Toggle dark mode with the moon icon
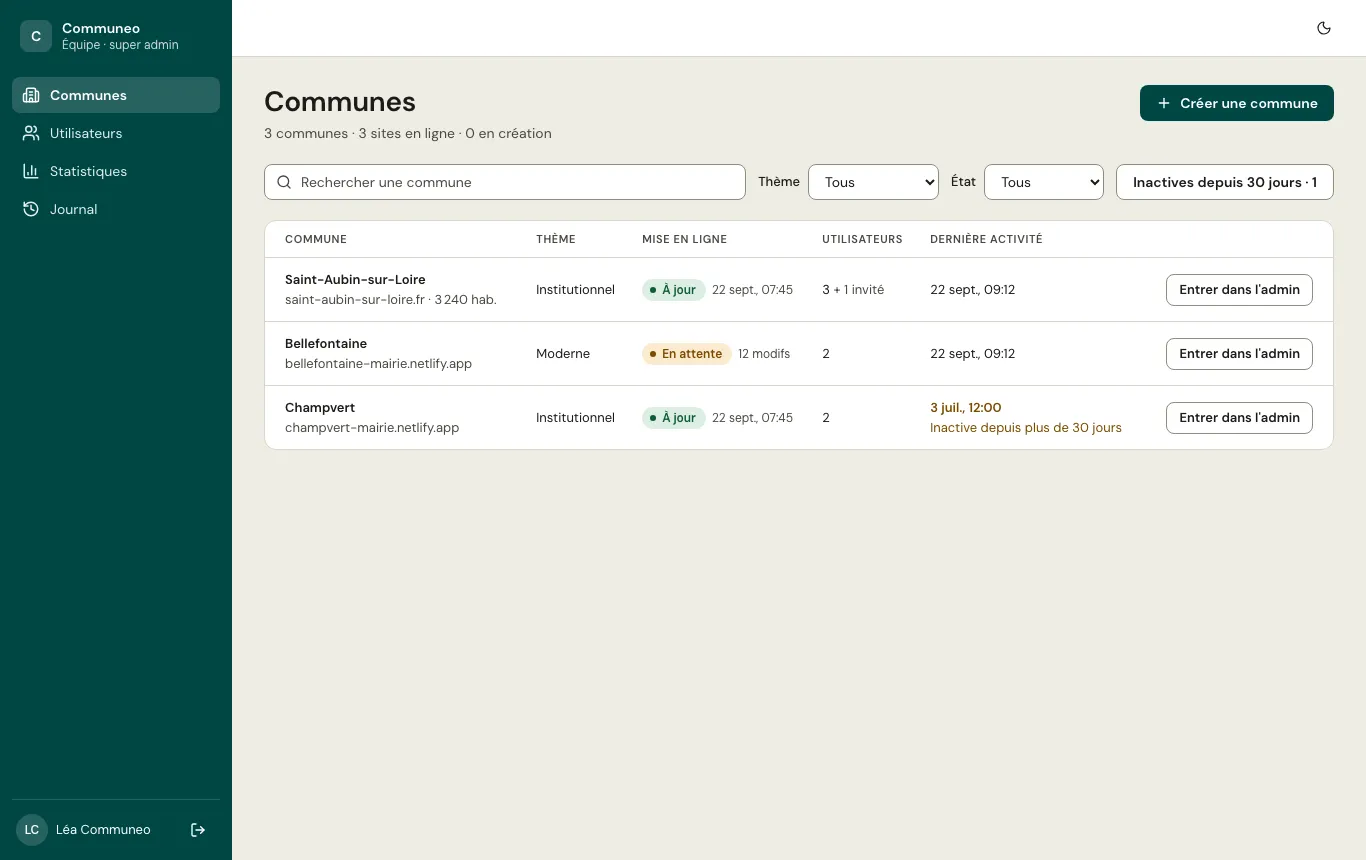Screen dimensions: 1366x860 point(1324,28)
